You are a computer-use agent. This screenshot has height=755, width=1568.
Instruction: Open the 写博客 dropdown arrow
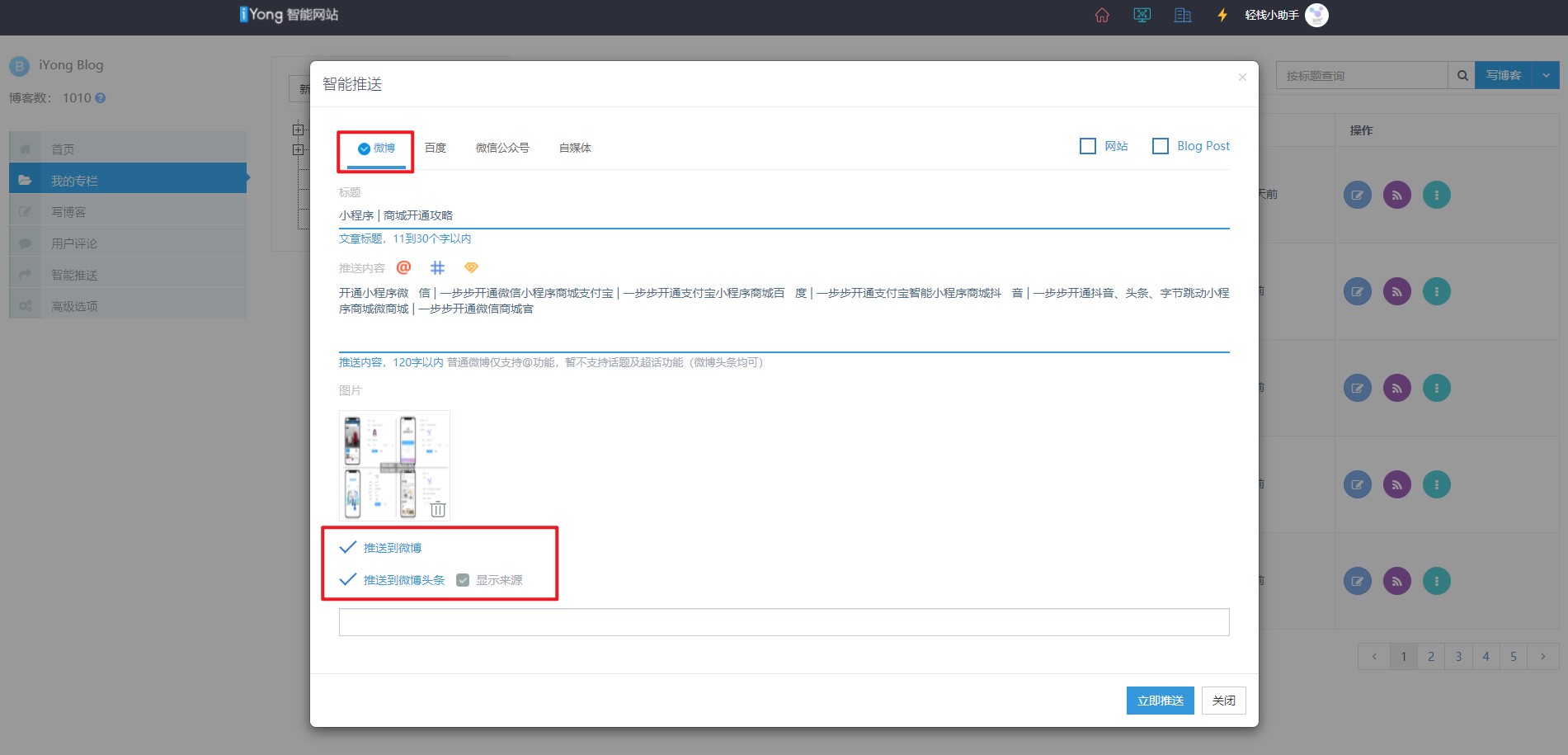click(1546, 75)
